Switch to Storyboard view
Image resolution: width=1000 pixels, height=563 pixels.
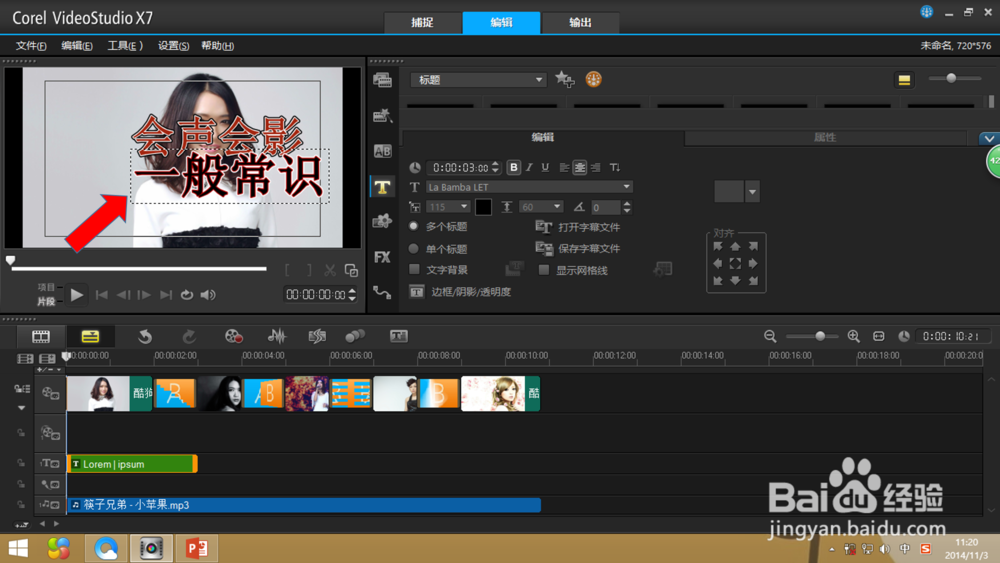41,336
